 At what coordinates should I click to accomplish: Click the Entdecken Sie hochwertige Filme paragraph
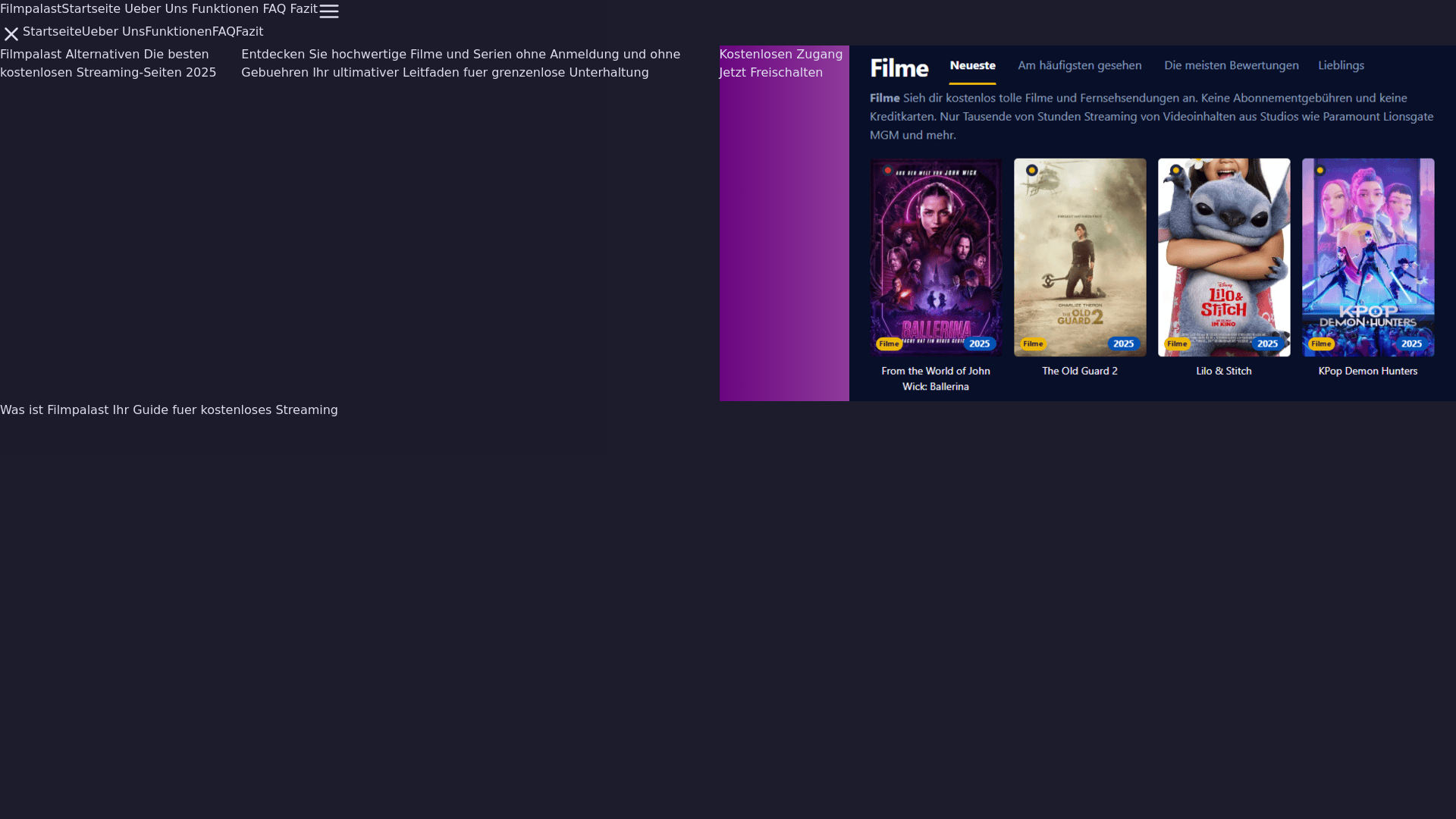460,64
